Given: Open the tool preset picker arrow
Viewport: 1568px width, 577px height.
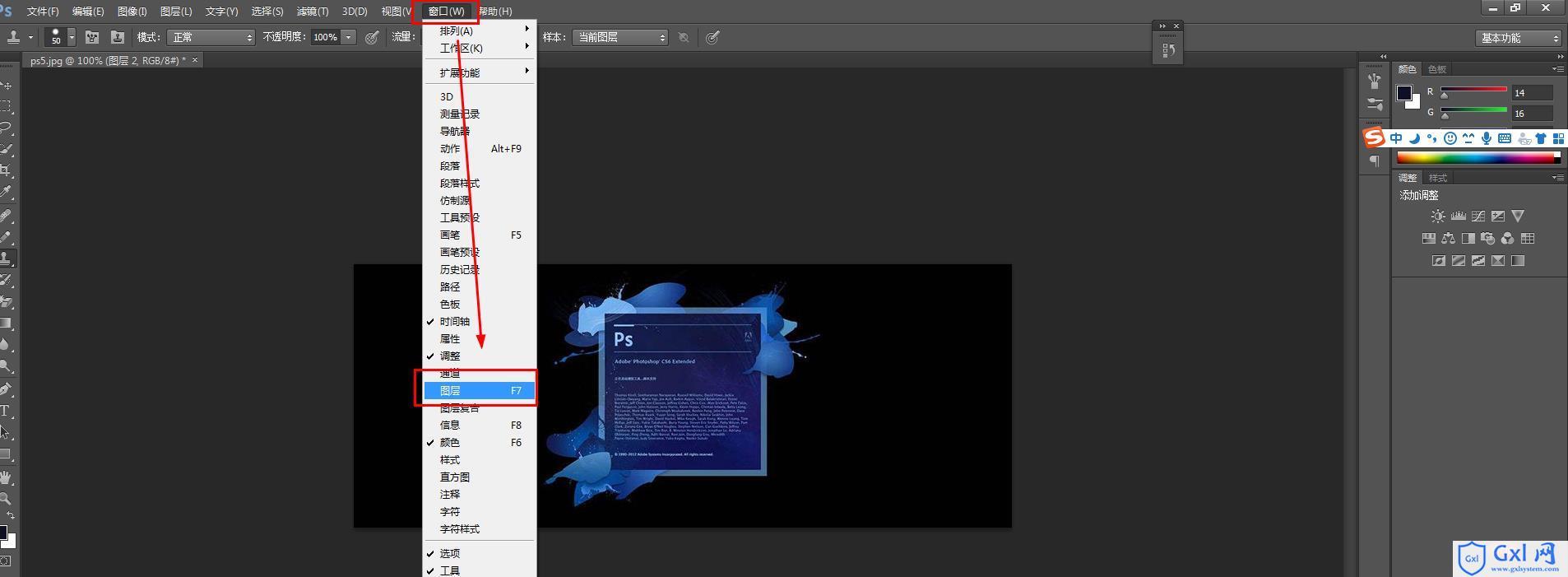Looking at the screenshot, I should [30, 37].
